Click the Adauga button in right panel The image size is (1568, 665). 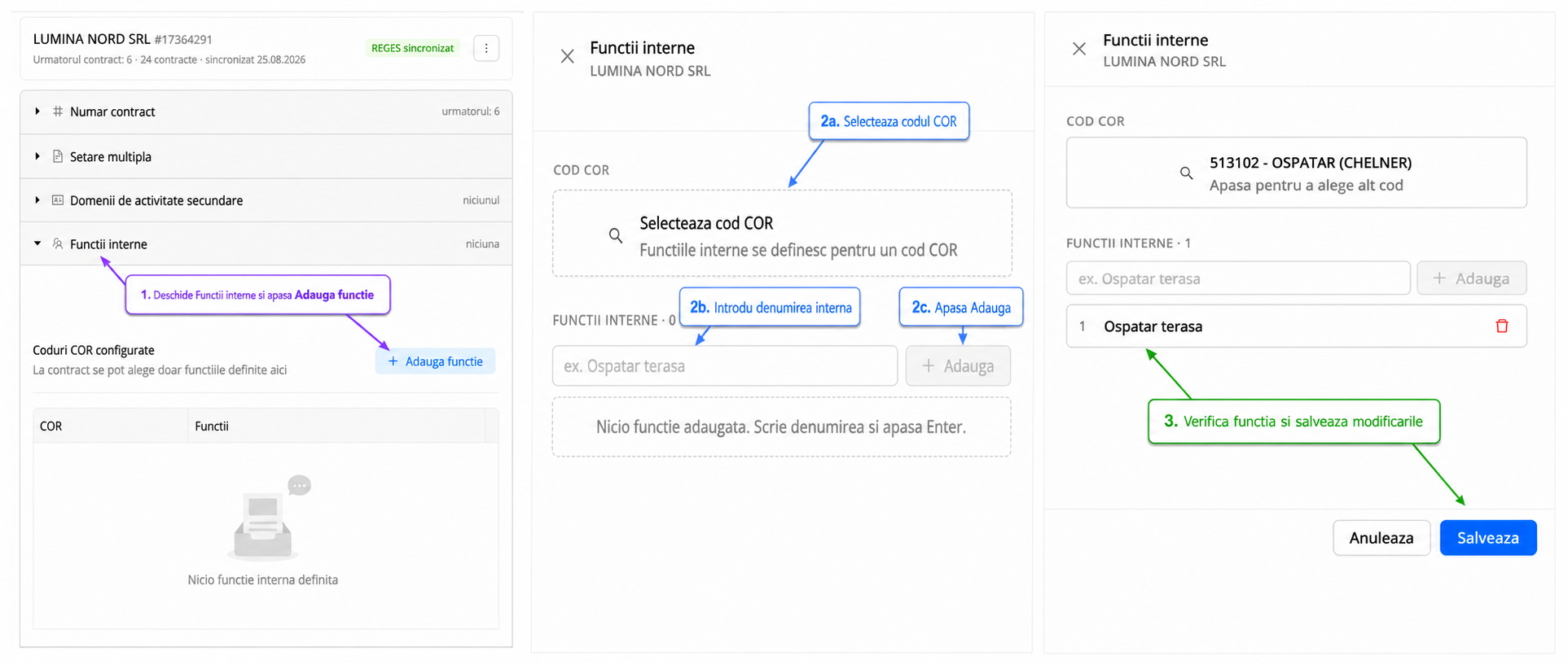pos(1471,278)
